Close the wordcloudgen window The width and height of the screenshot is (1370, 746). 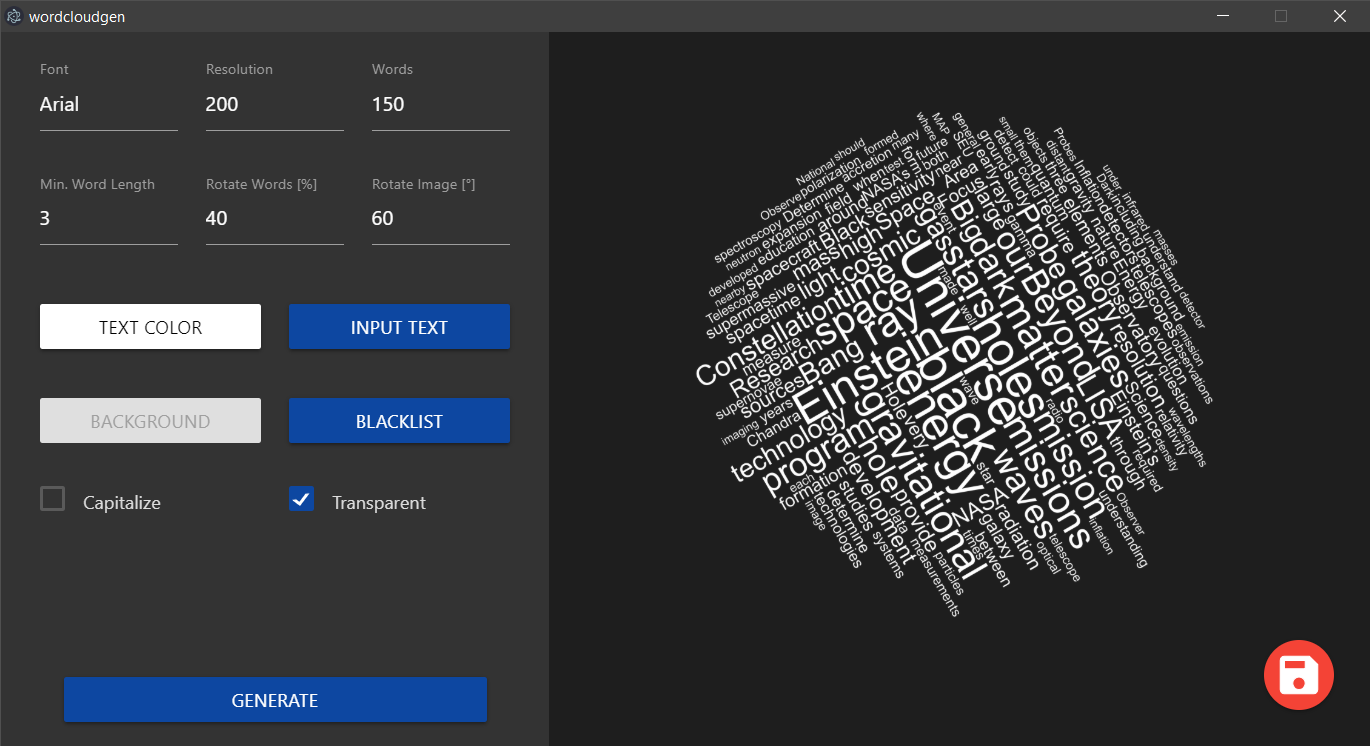coord(1340,16)
